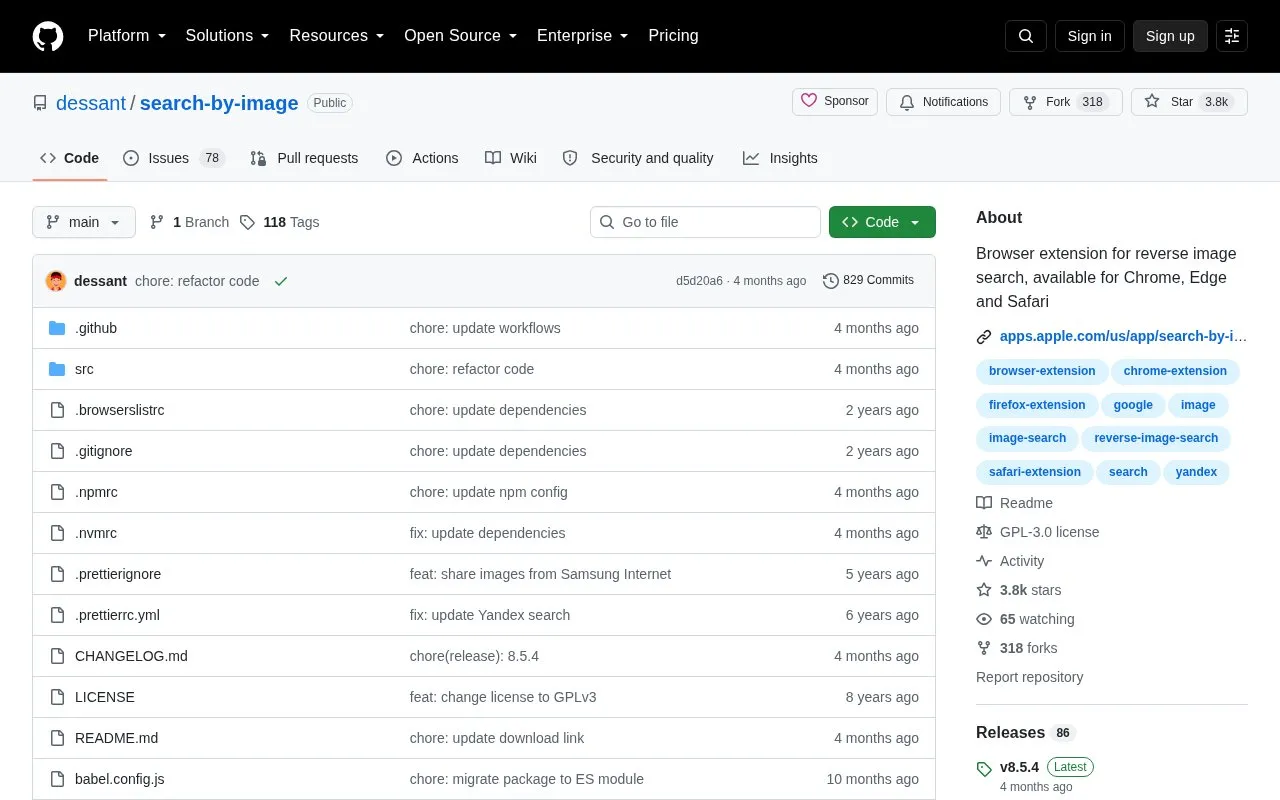The width and height of the screenshot is (1280, 800).
Task: Click the star icon beside 3.8k stars
Action: (984, 590)
